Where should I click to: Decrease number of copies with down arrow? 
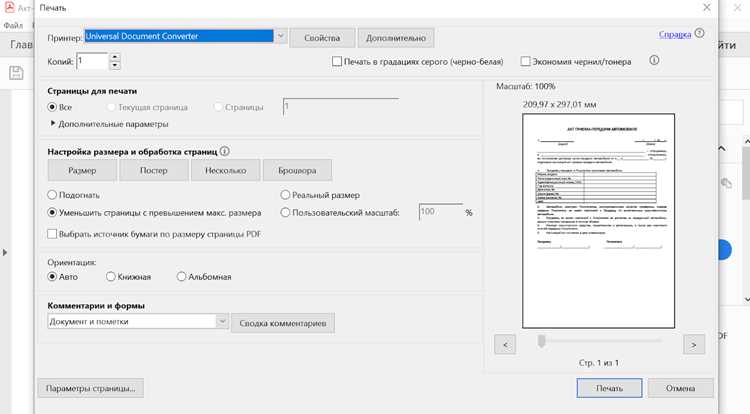[x=115, y=65]
